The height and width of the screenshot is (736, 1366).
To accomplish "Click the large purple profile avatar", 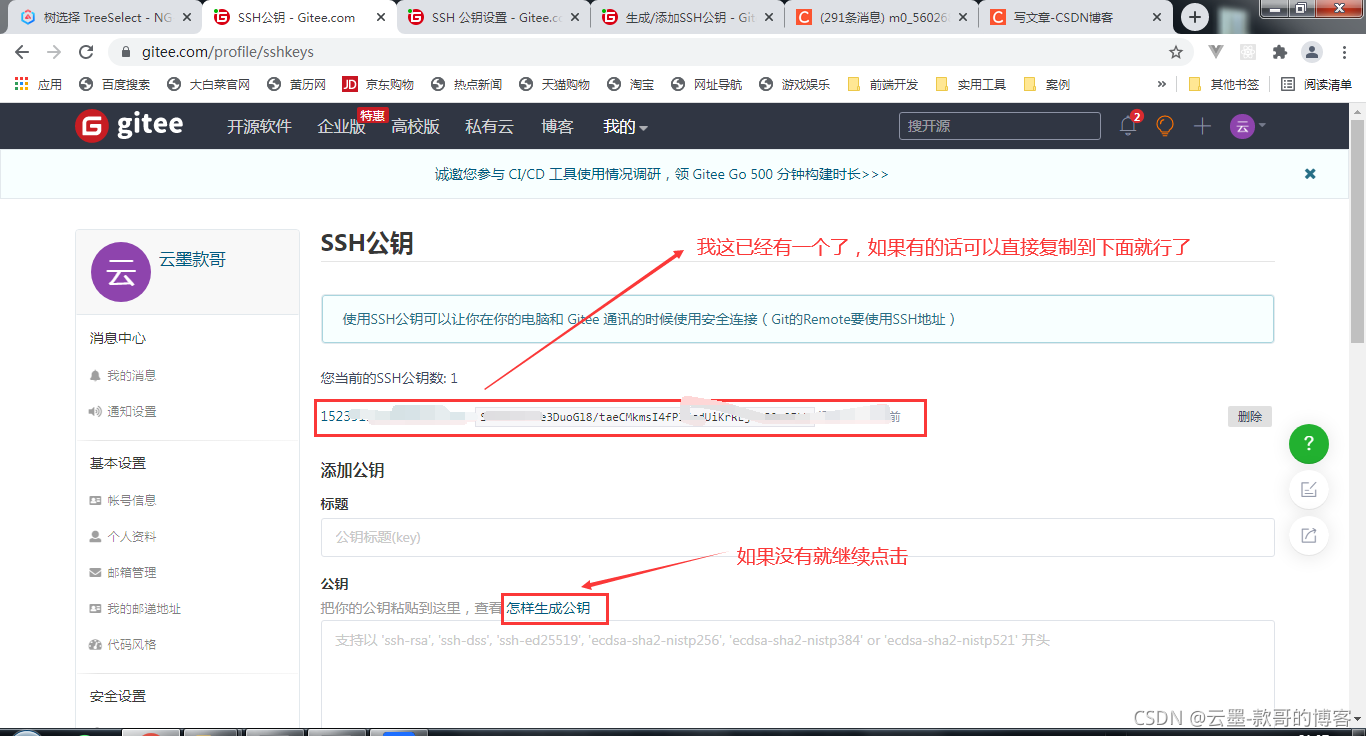I will click(x=121, y=272).
